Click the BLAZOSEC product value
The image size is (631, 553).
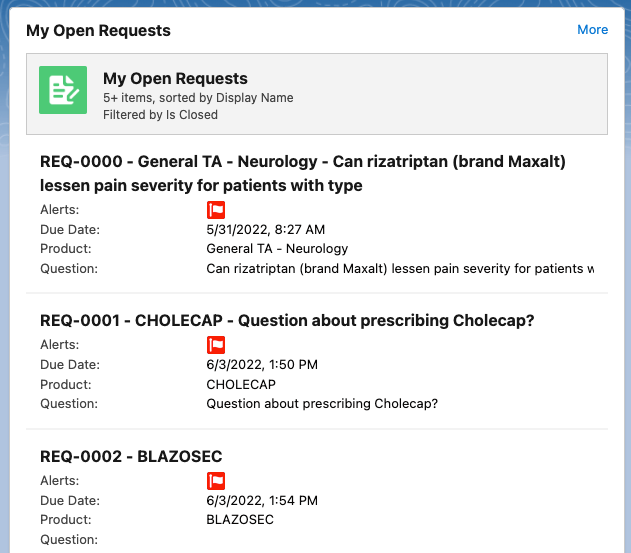[x=240, y=520]
